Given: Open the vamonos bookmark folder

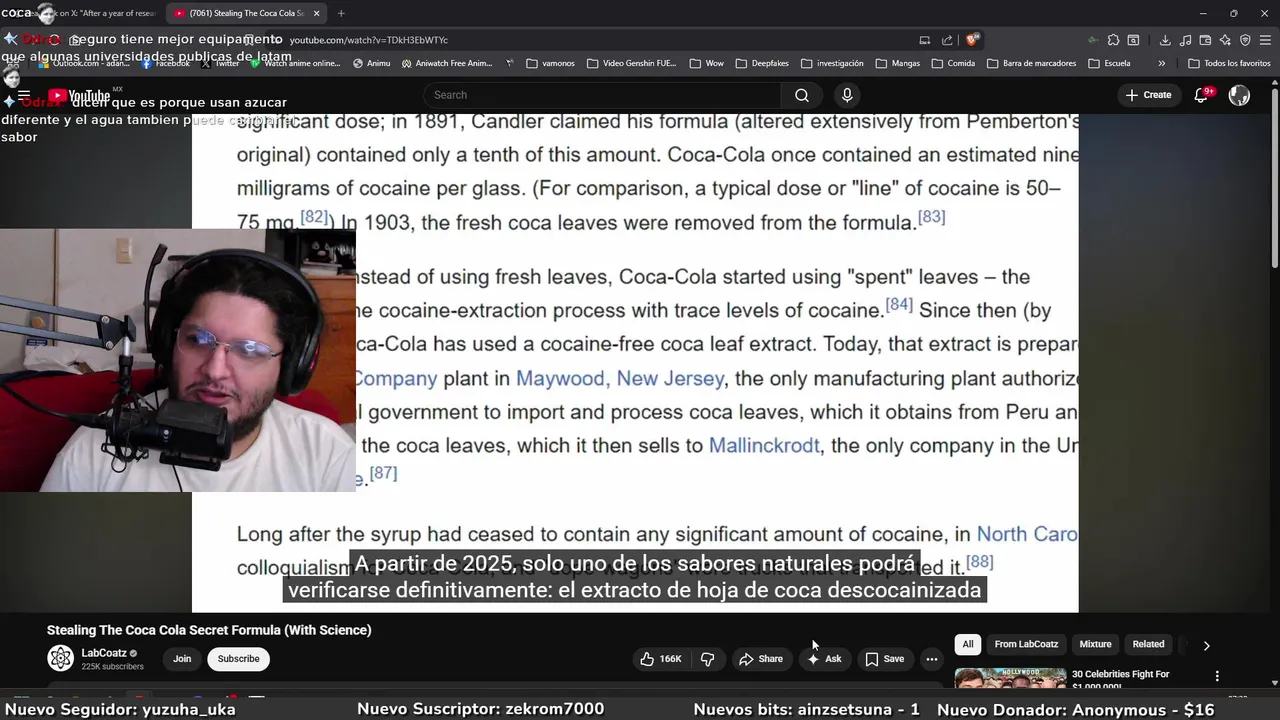Looking at the screenshot, I should [x=550, y=63].
